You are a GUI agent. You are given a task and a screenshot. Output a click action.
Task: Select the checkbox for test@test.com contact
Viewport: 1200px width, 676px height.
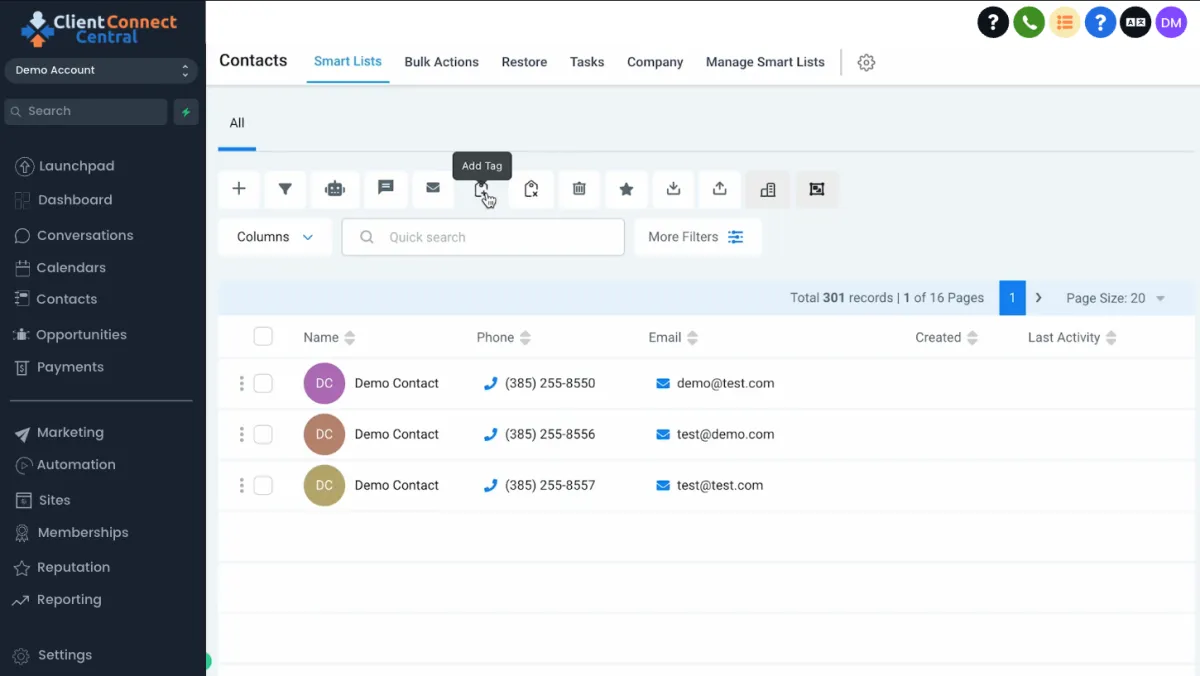click(263, 485)
